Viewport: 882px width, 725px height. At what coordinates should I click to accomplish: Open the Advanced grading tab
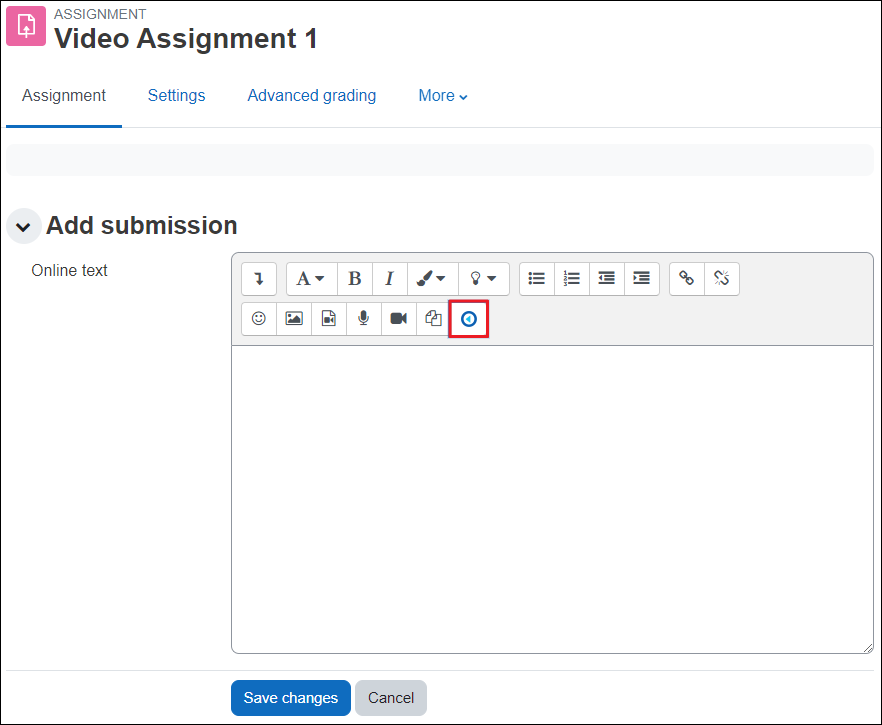click(x=311, y=95)
